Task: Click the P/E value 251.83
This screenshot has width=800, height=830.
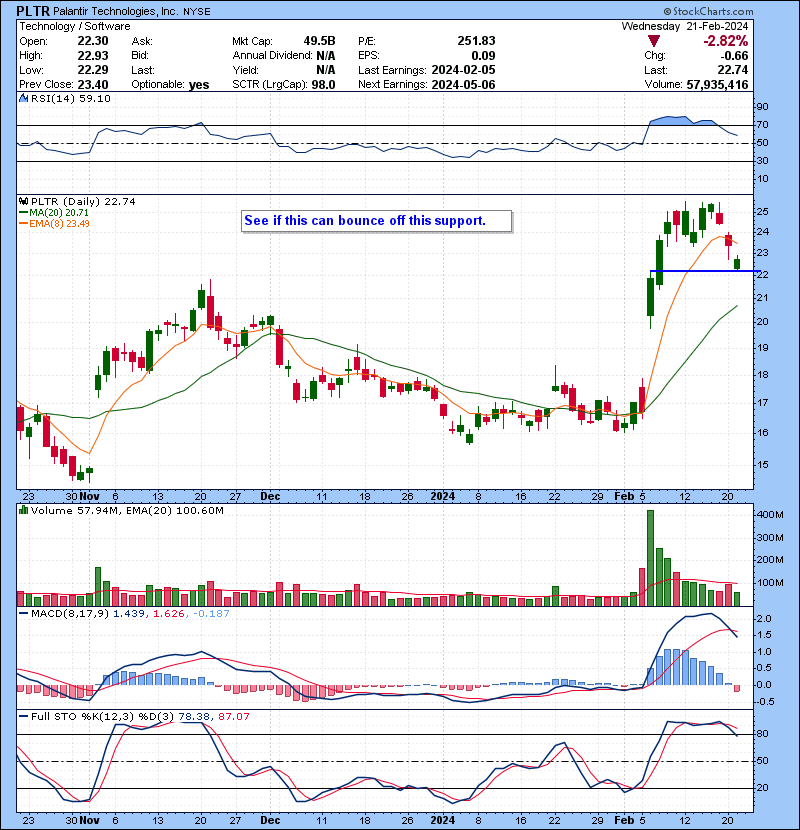Action: (477, 41)
